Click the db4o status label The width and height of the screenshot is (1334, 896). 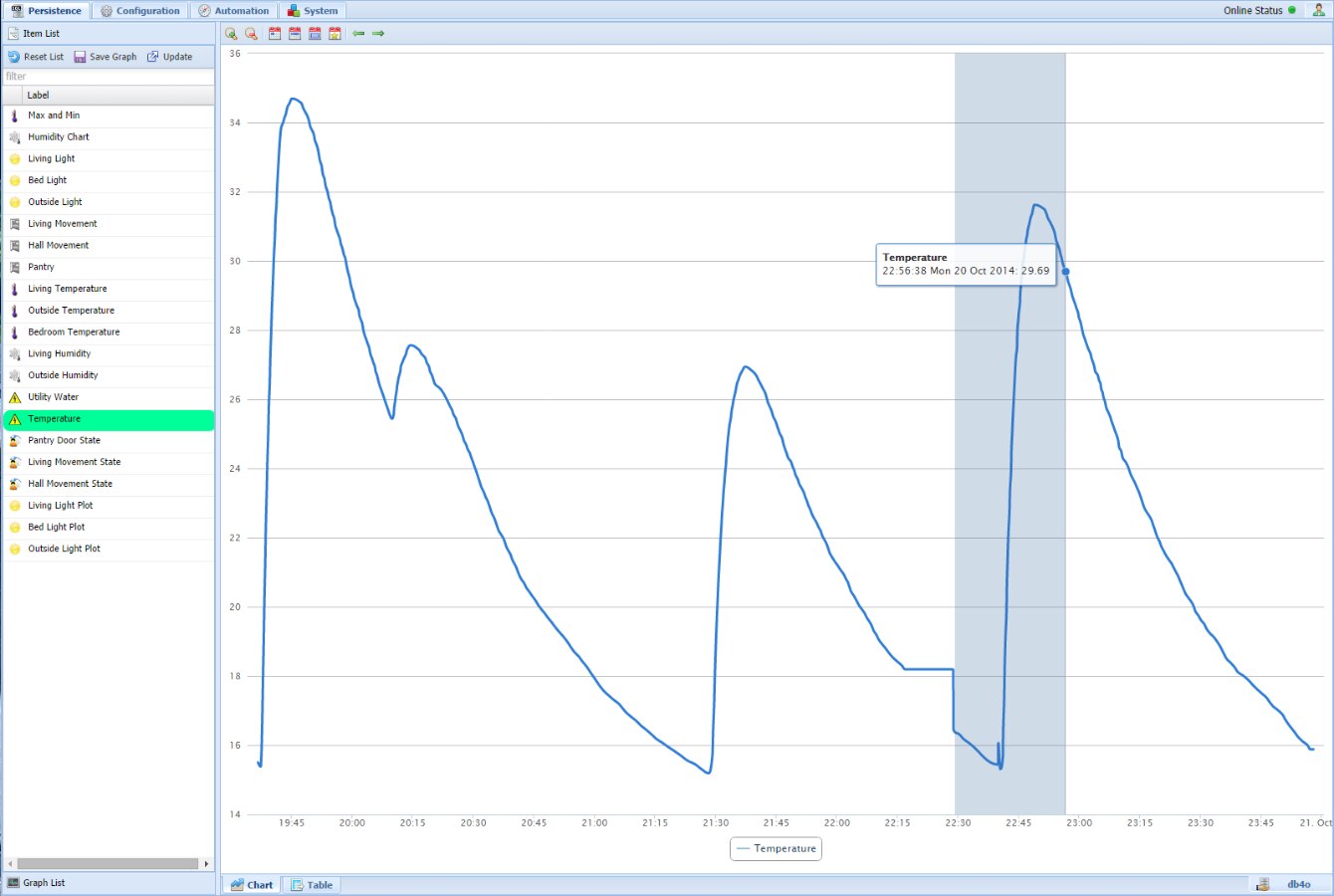pos(1298,884)
